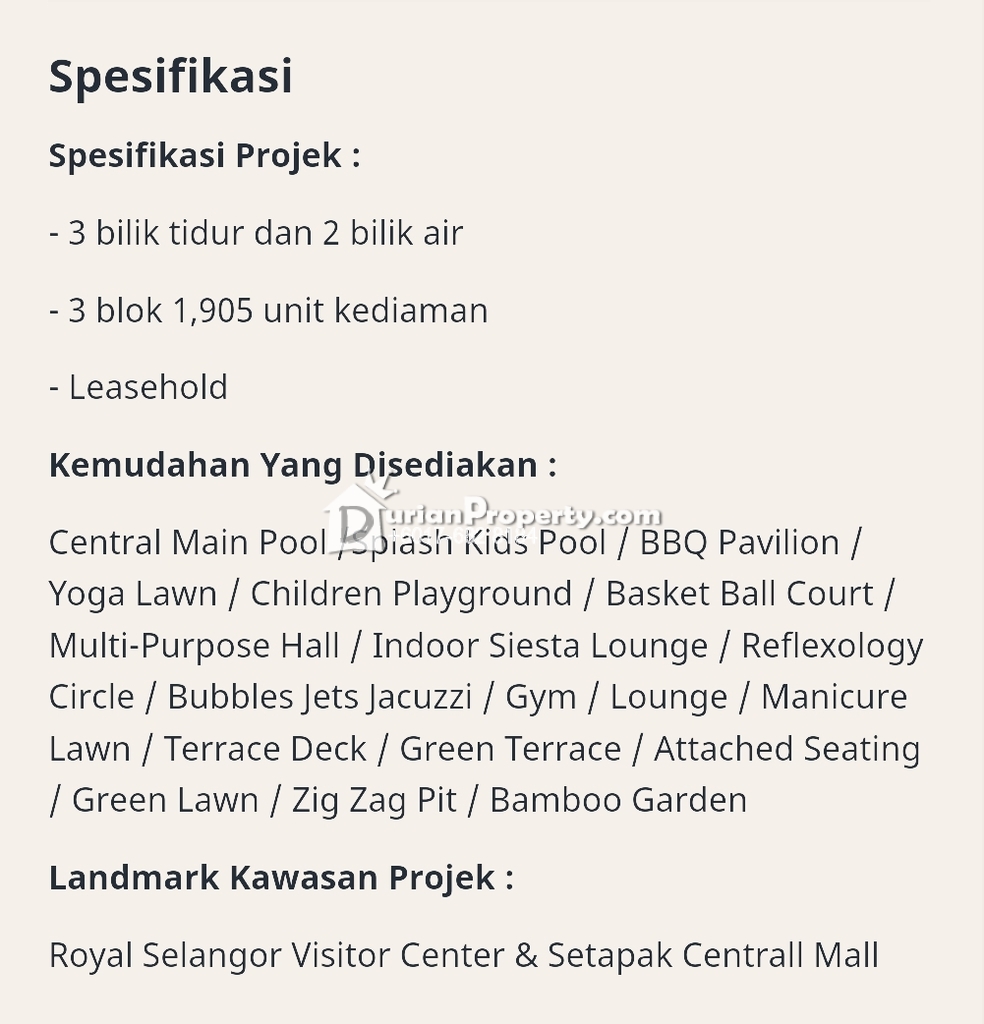Click the Multi-Purpose Hall text
This screenshot has height=1024, width=984.
(x=194, y=647)
